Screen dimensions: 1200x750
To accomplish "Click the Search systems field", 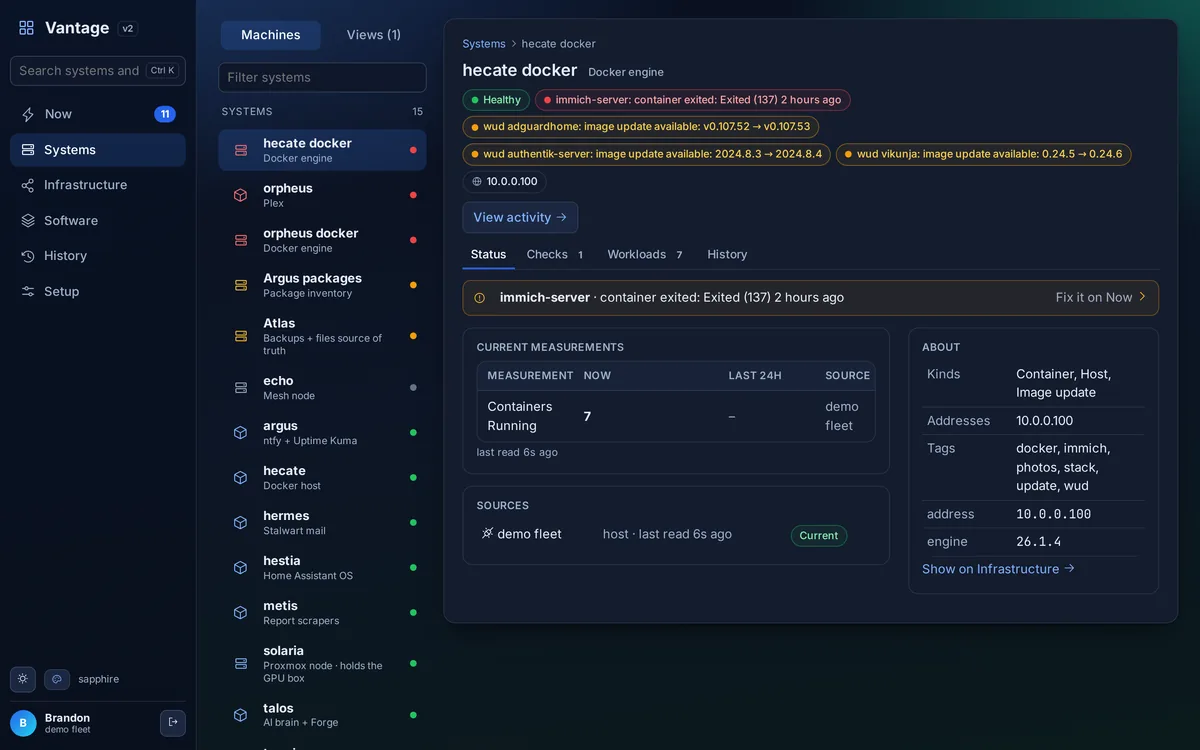I will coord(98,71).
